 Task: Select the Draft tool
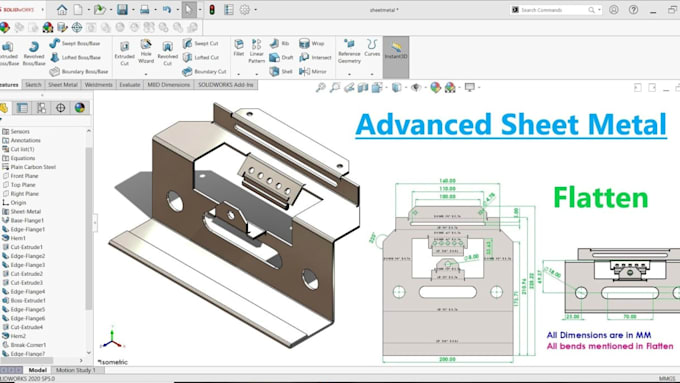[281, 57]
